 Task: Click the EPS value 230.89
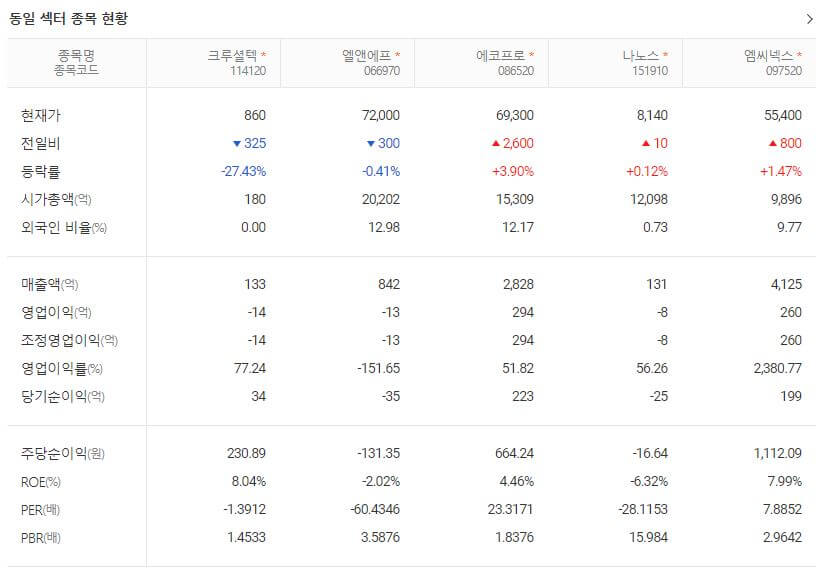pos(247,453)
